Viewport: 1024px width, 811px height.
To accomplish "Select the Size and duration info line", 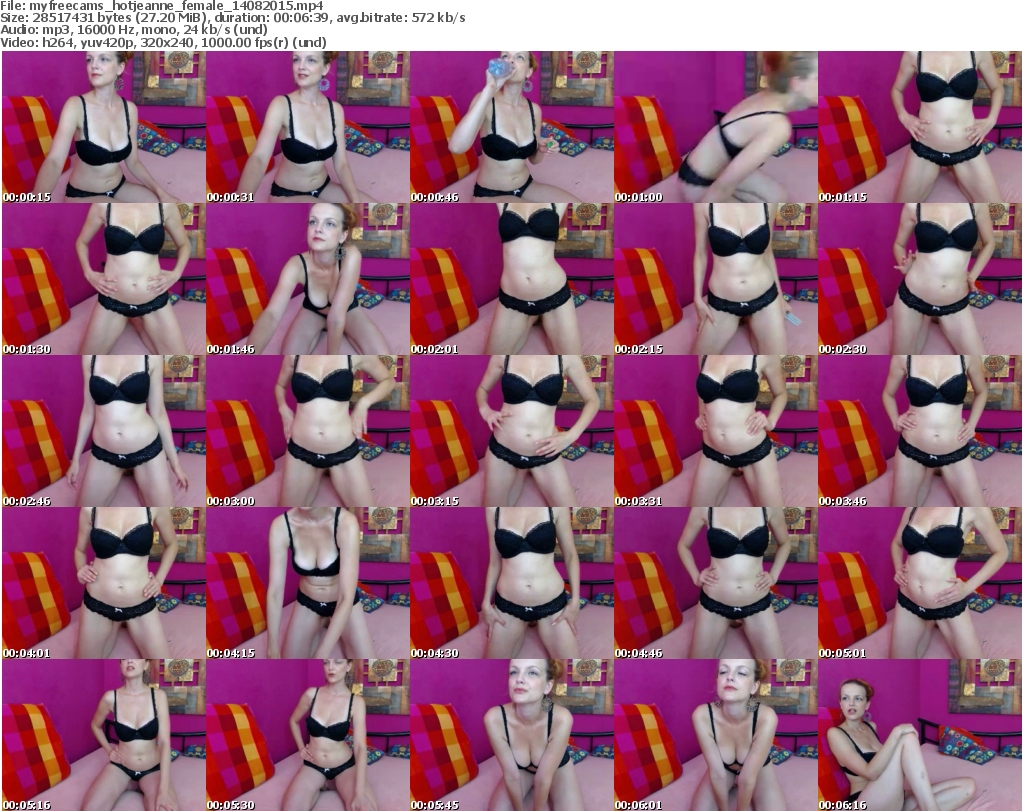I will 233,18.
